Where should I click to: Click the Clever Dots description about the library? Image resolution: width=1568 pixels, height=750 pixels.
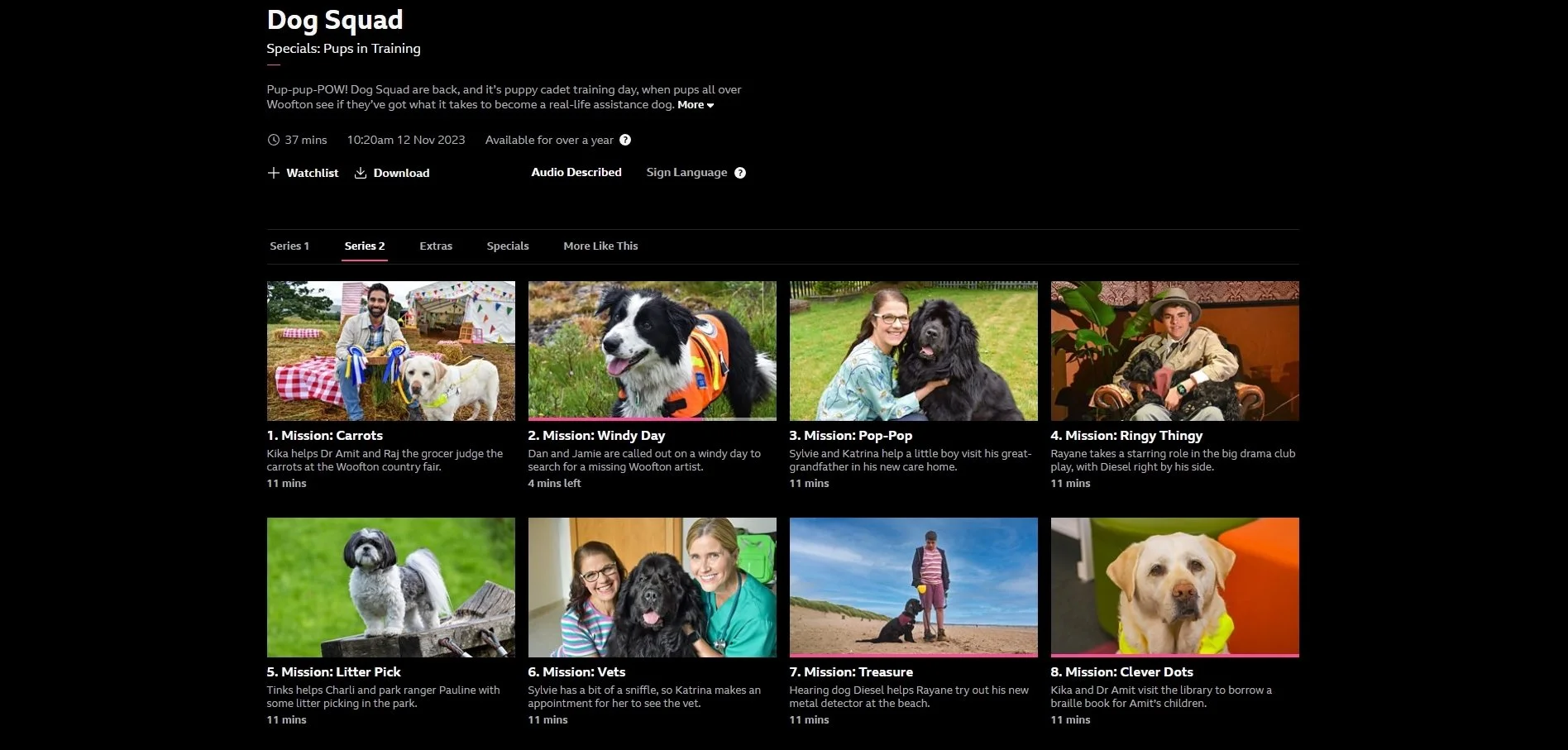[1161, 697]
